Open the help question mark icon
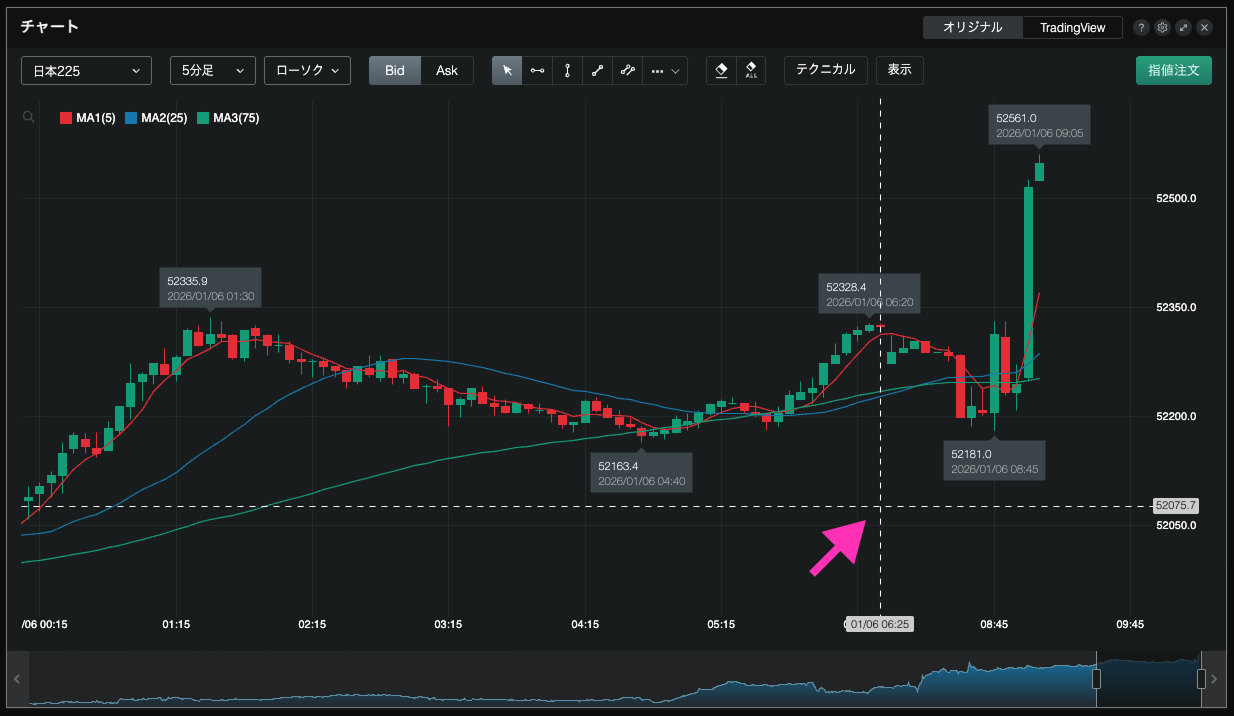This screenshot has height=716, width=1234. [x=1141, y=28]
